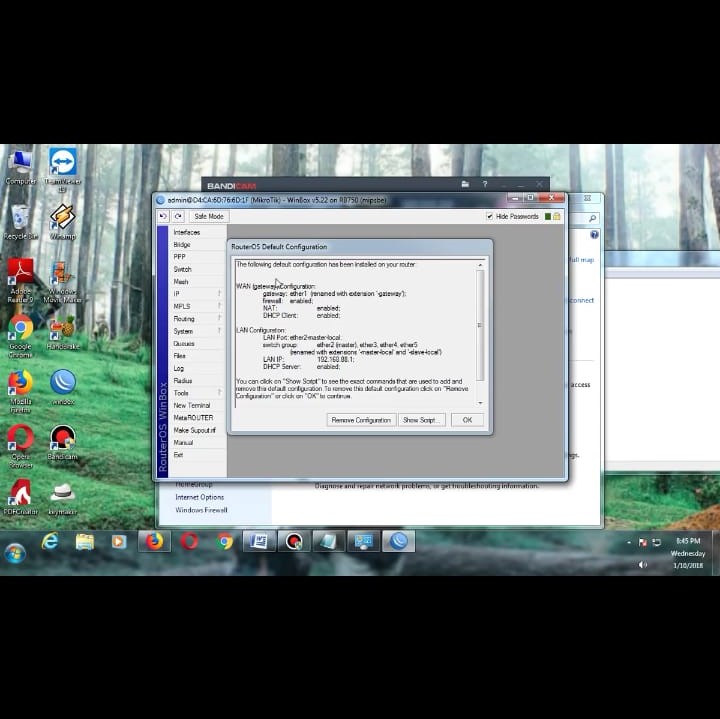This screenshot has height=719, width=720.
Task: Open the Adobe Reader 9 desktop icon
Action: pos(21,281)
